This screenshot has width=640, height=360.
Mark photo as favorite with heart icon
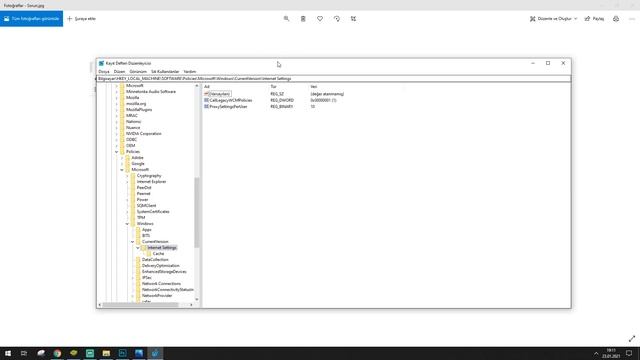320,19
